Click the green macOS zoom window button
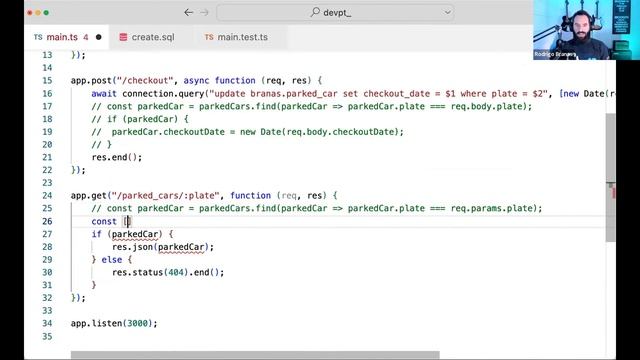Image resolution: width=640 pixels, height=360 pixels. pos(46,13)
